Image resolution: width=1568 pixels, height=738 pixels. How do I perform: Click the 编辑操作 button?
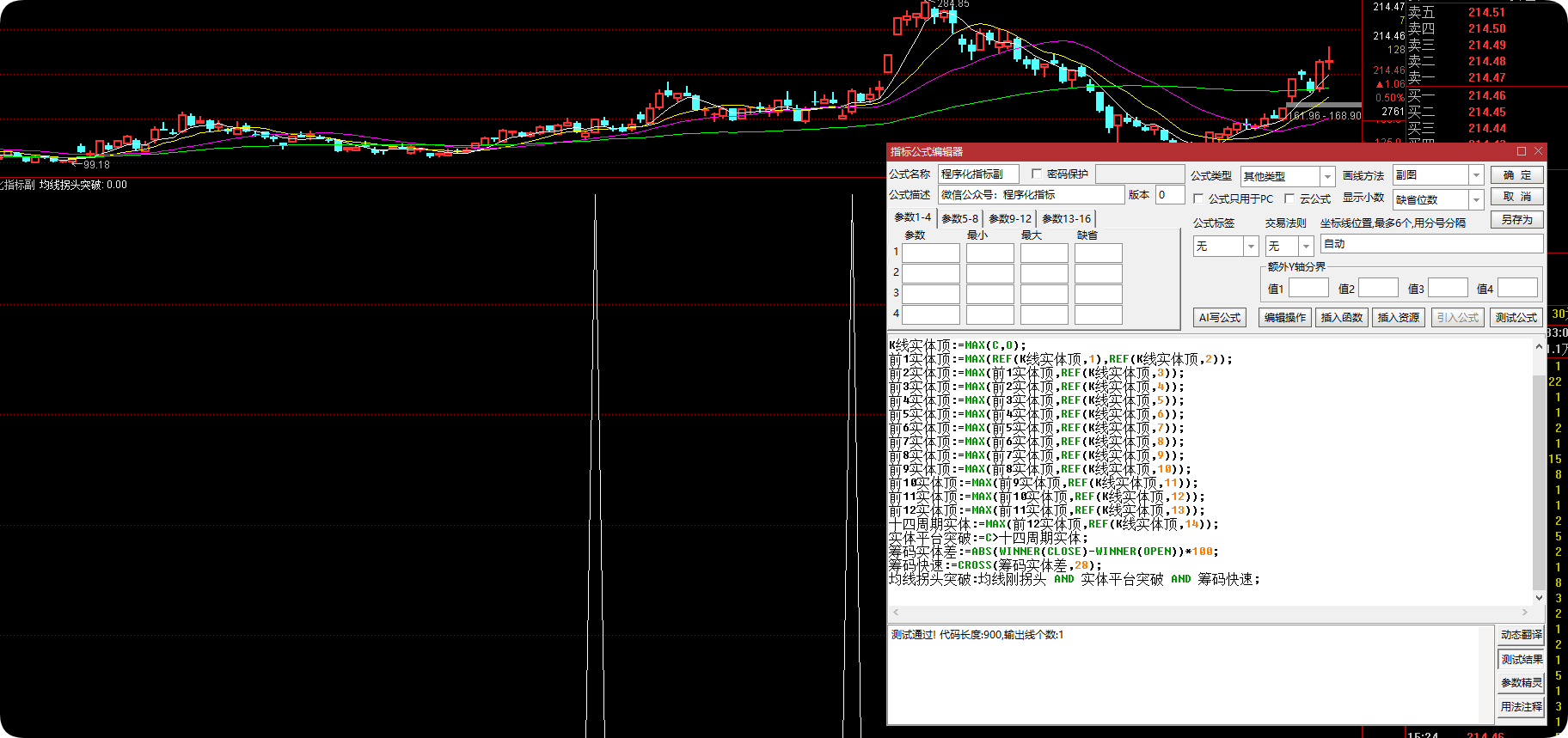pos(1284,318)
